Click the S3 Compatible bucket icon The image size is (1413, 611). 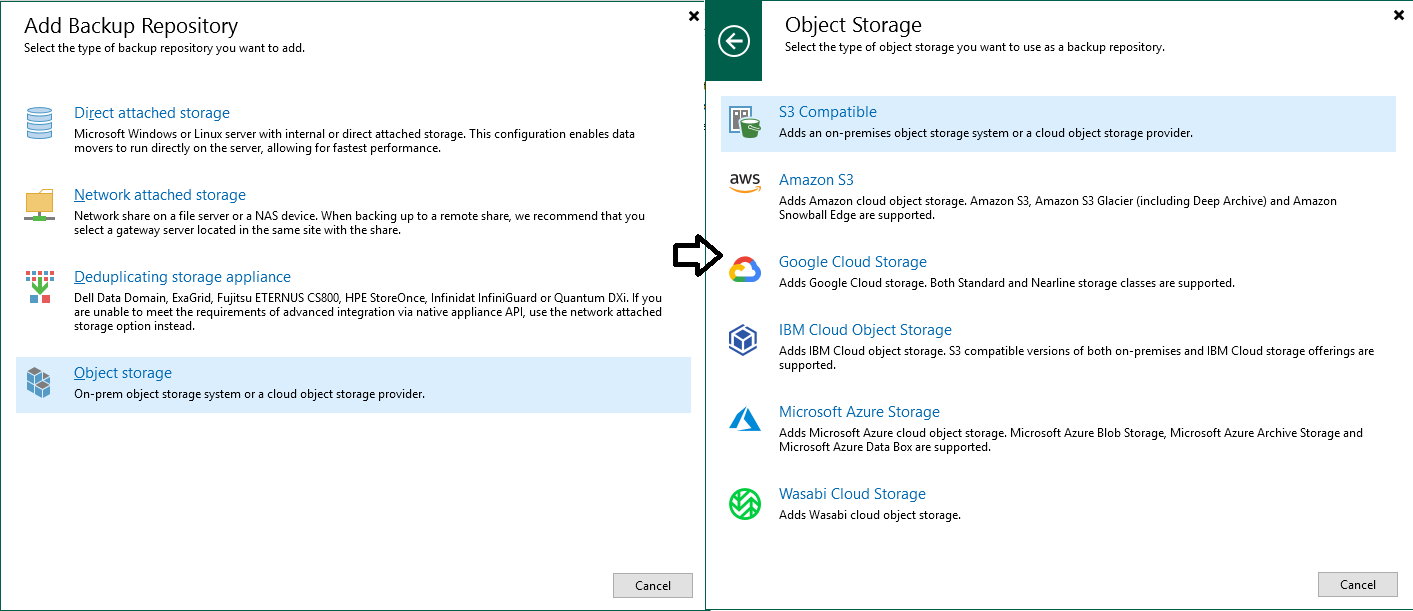(x=745, y=122)
